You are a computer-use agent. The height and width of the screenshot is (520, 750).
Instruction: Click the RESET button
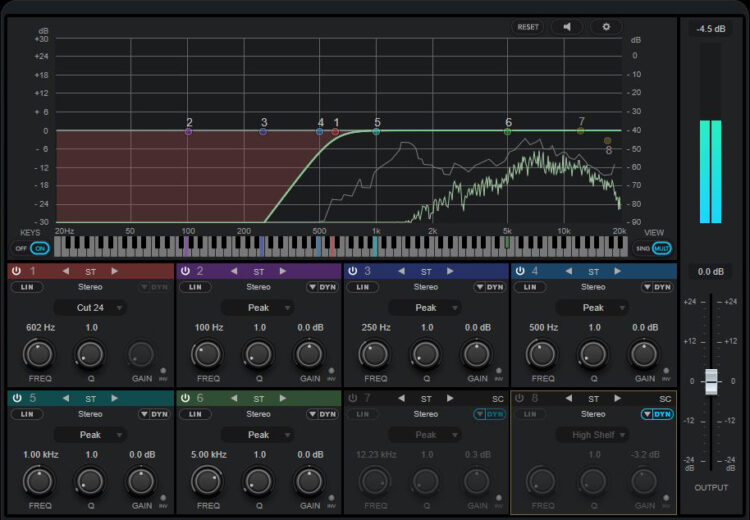click(528, 27)
